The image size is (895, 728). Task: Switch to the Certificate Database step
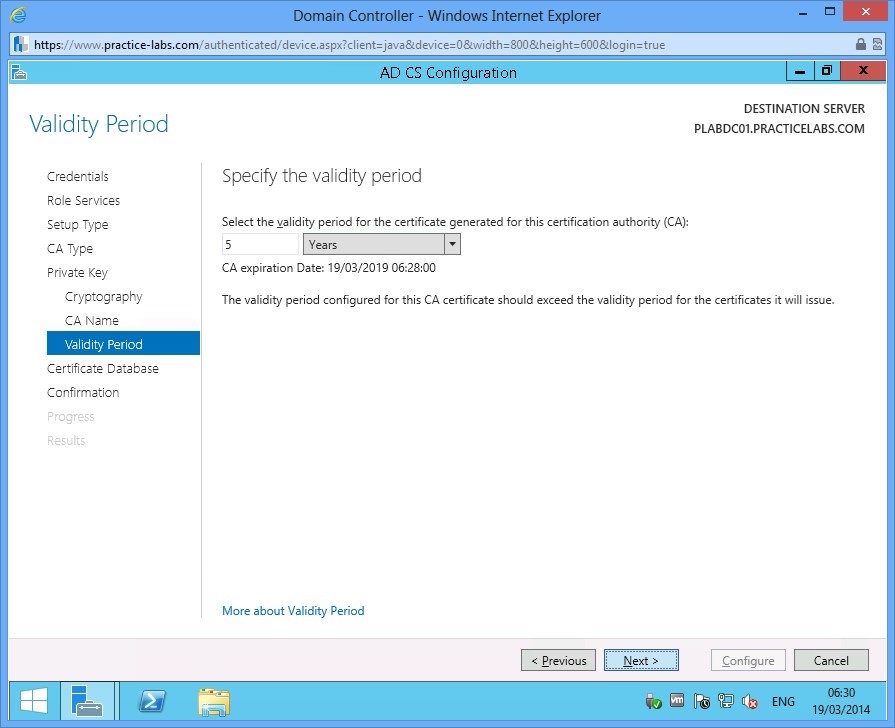pos(102,368)
